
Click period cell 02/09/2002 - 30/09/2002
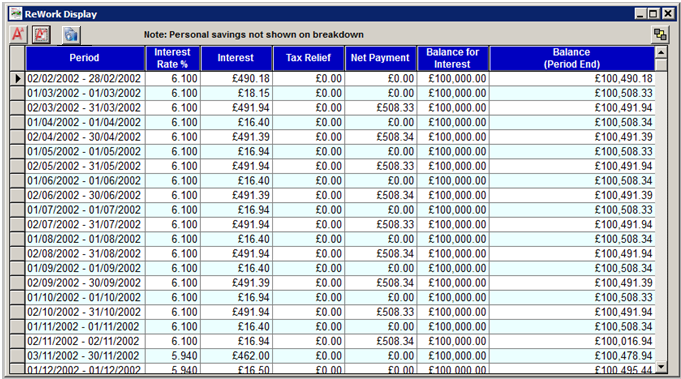85,283
